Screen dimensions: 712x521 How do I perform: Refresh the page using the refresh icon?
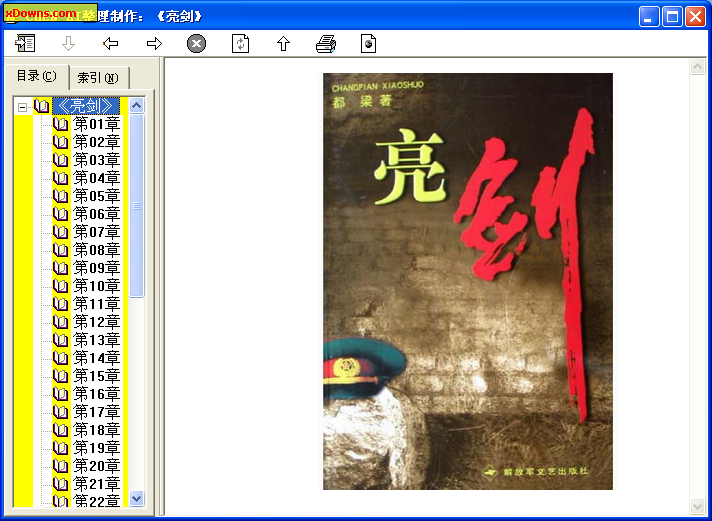(x=240, y=44)
